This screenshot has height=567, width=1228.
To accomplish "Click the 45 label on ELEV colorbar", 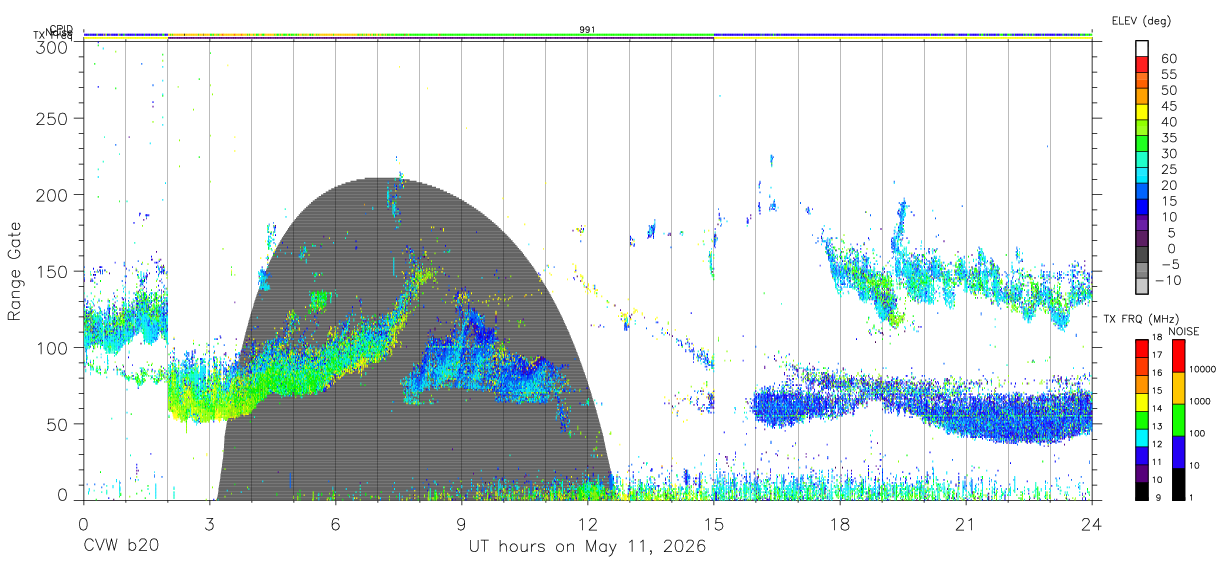I will coord(1168,106).
